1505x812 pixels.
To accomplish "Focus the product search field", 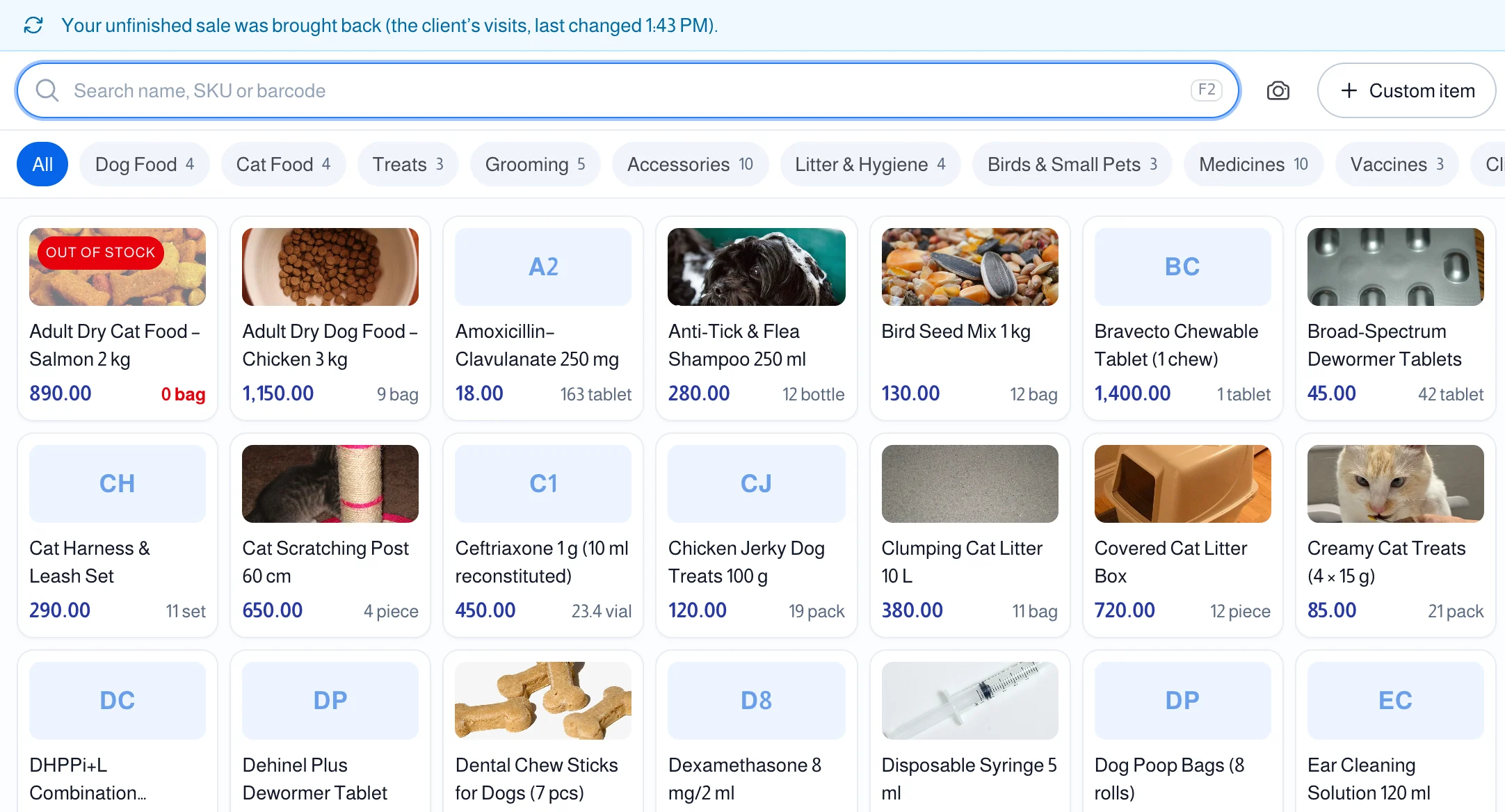I will [x=628, y=90].
